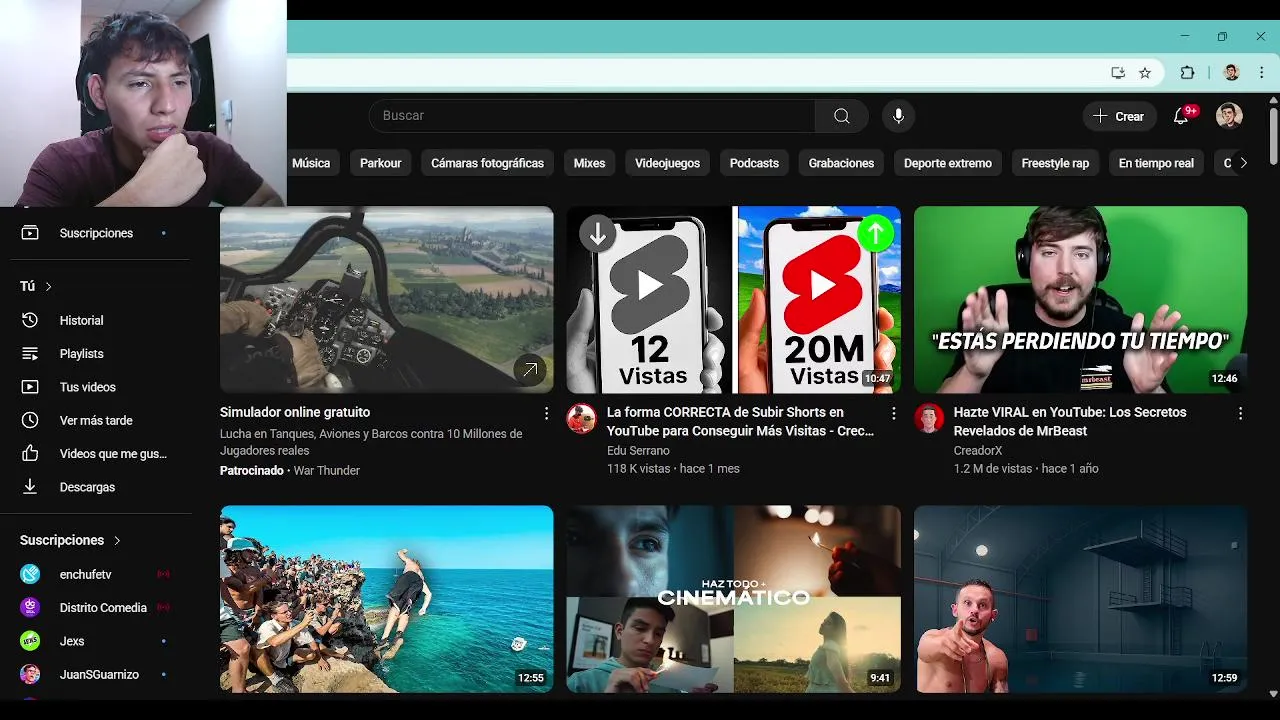The width and height of the screenshot is (1280, 720).
Task: Open title Hazte VIRAL en YouTube
Action: (x=1070, y=422)
